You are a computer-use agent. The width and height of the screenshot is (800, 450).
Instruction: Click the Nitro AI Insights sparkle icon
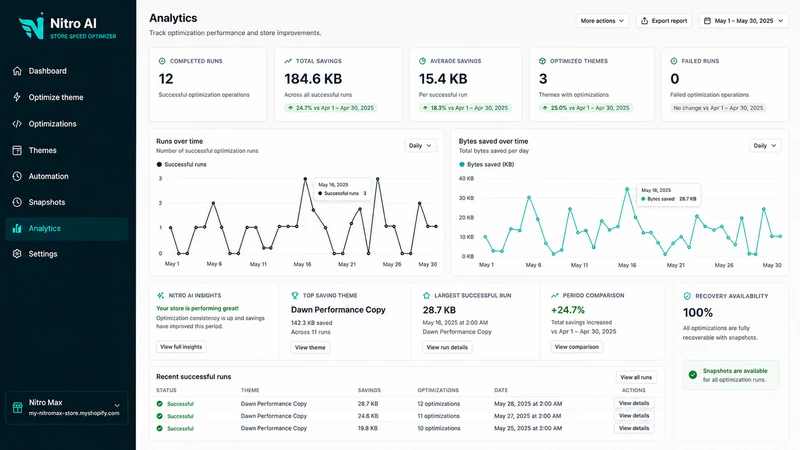pos(161,295)
